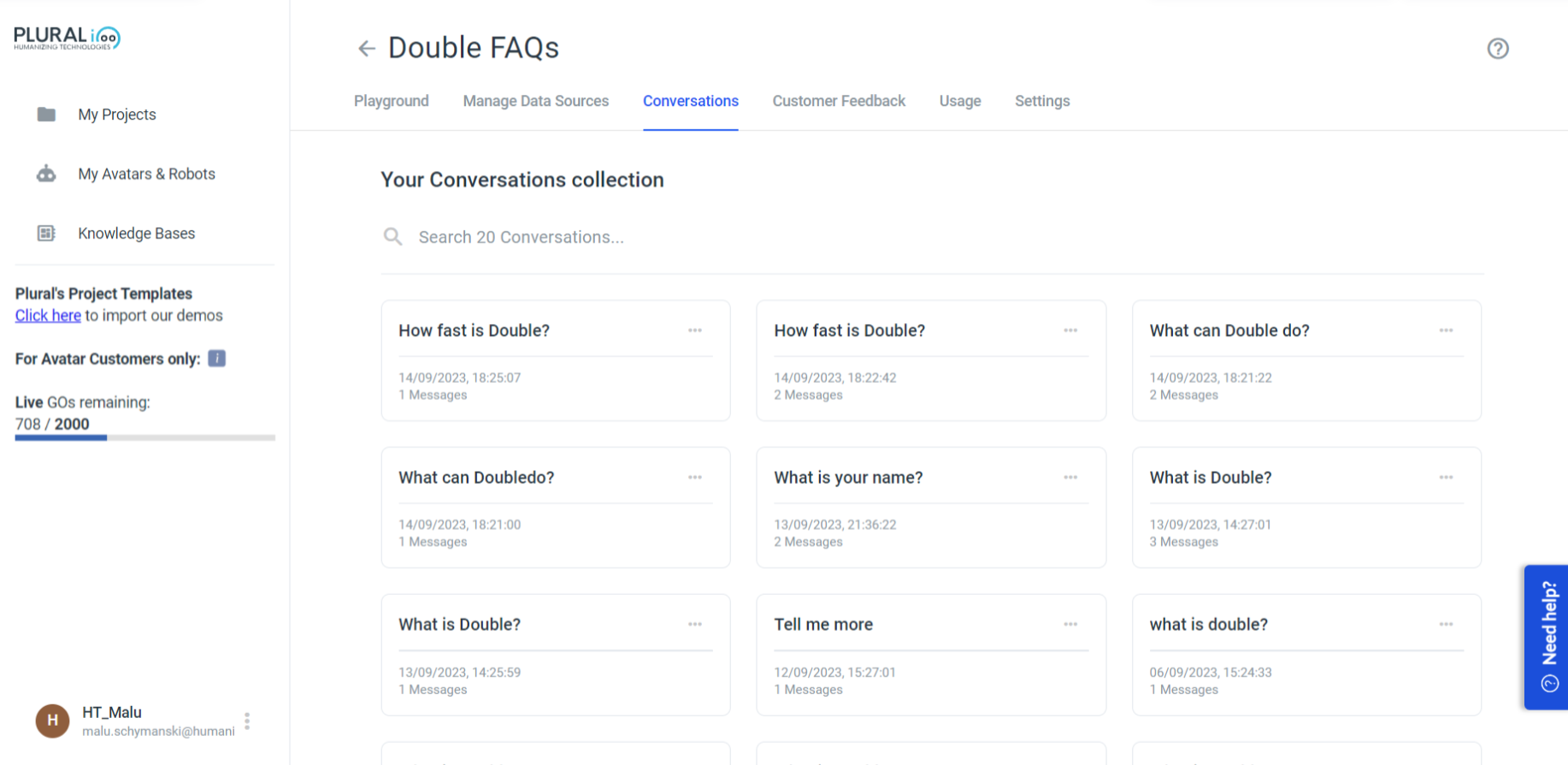The height and width of the screenshot is (765, 1568).
Task: Open the What can Doubledo? conversation card
Action: pos(556,508)
